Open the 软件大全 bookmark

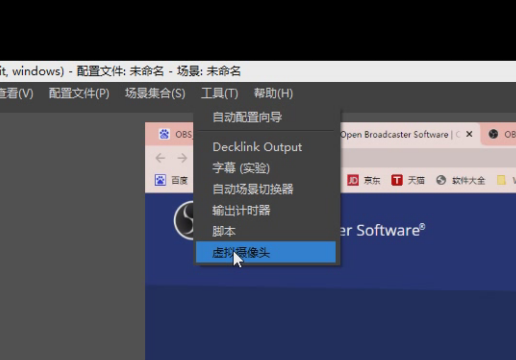click(460, 180)
